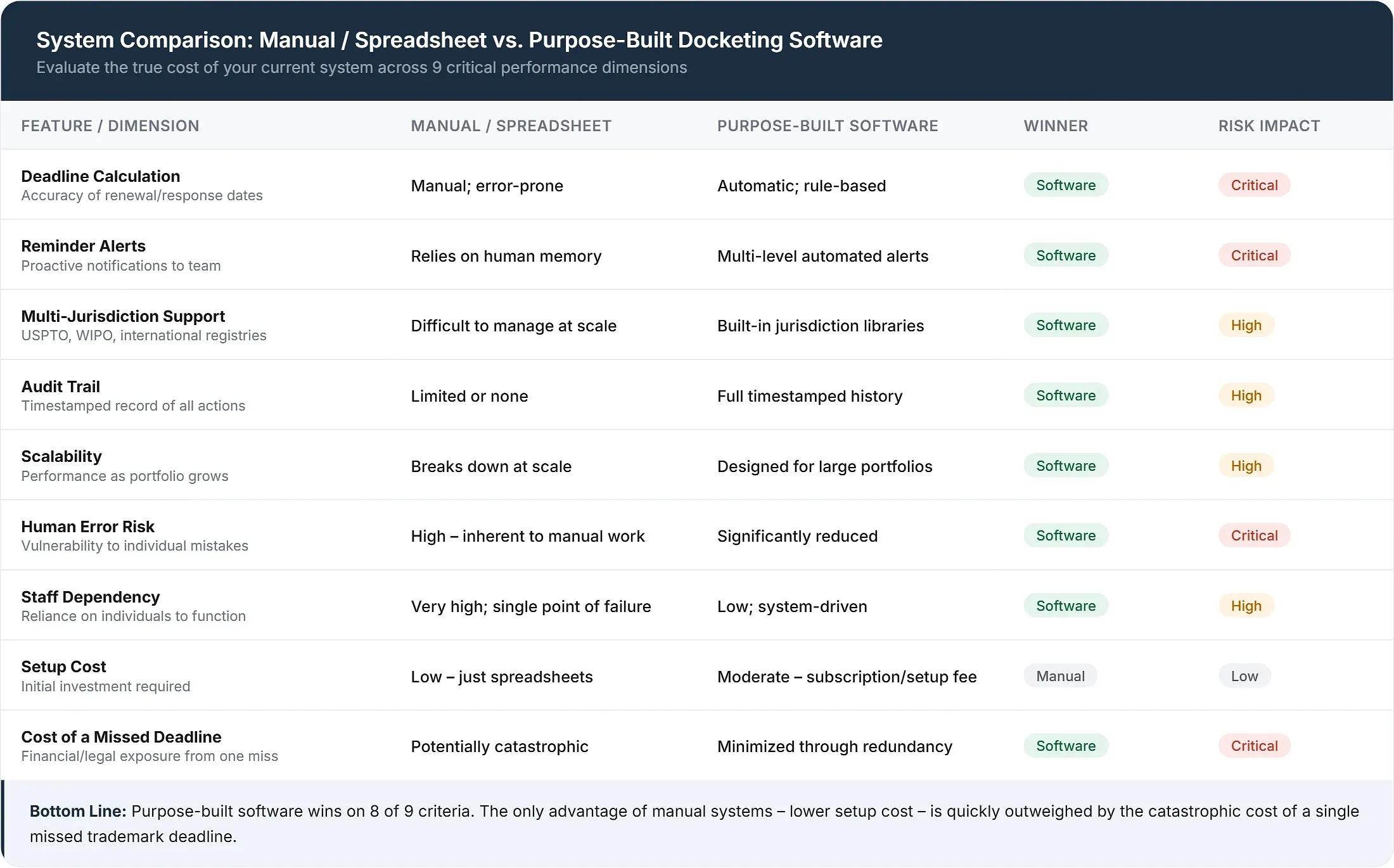
Task: Click the Software badge in Staff Dependency row
Action: point(1066,606)
